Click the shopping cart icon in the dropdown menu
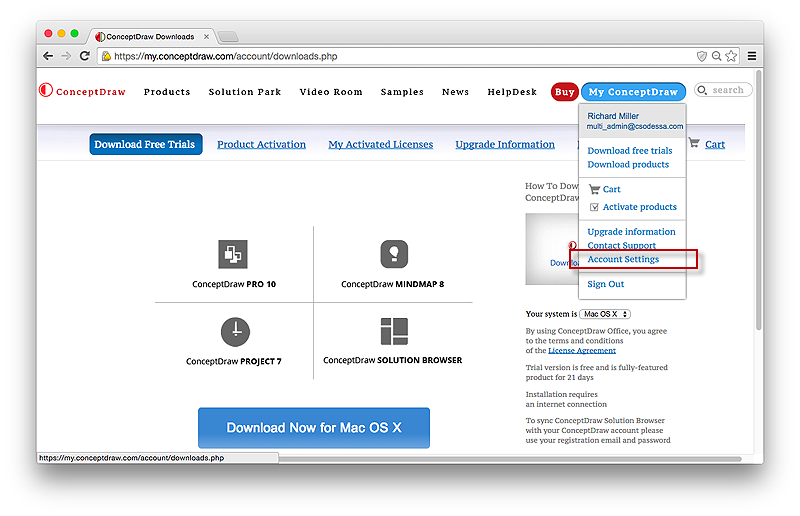 594,189
